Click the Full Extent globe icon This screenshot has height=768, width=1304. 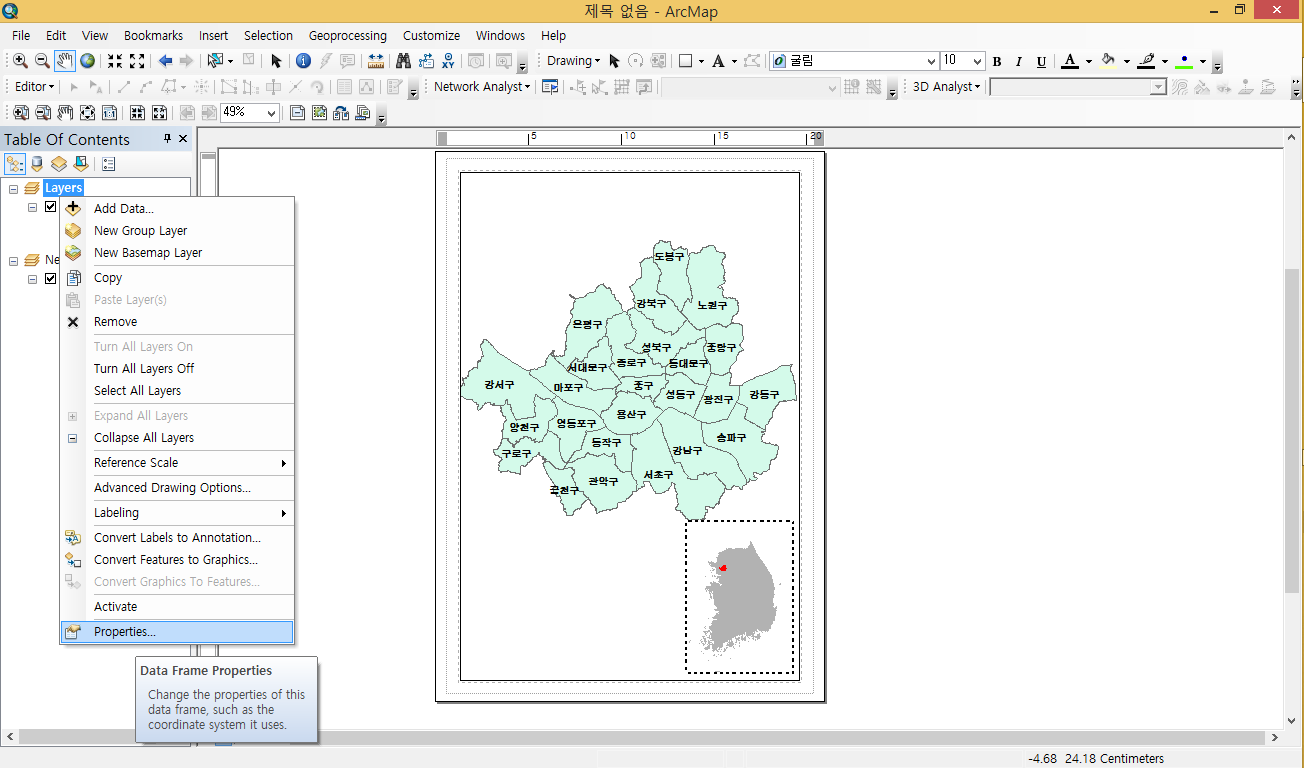pyautogui.click(x=88, y=61)
